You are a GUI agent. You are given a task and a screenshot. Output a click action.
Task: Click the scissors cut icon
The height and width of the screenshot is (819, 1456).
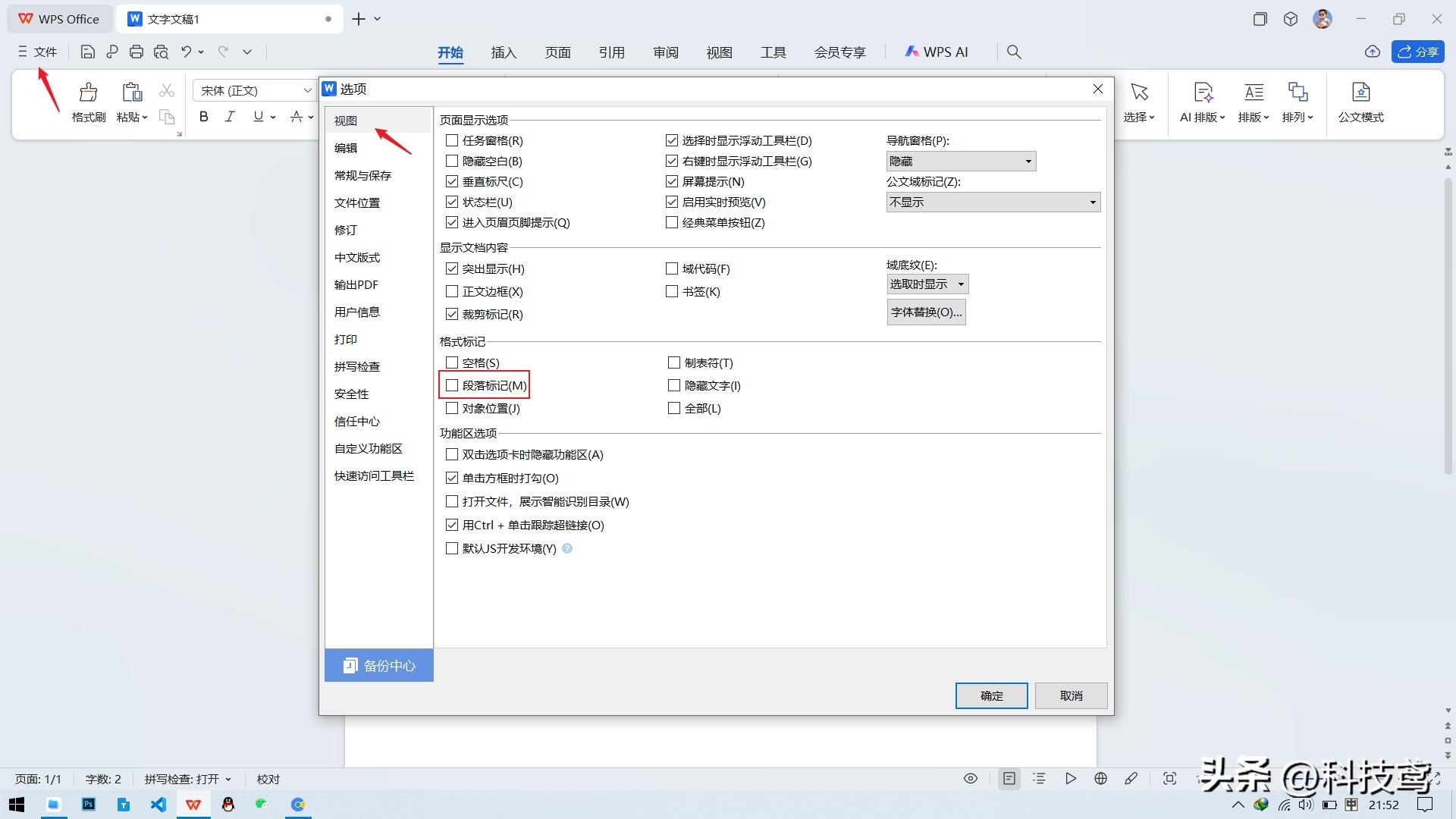(166, 89)
